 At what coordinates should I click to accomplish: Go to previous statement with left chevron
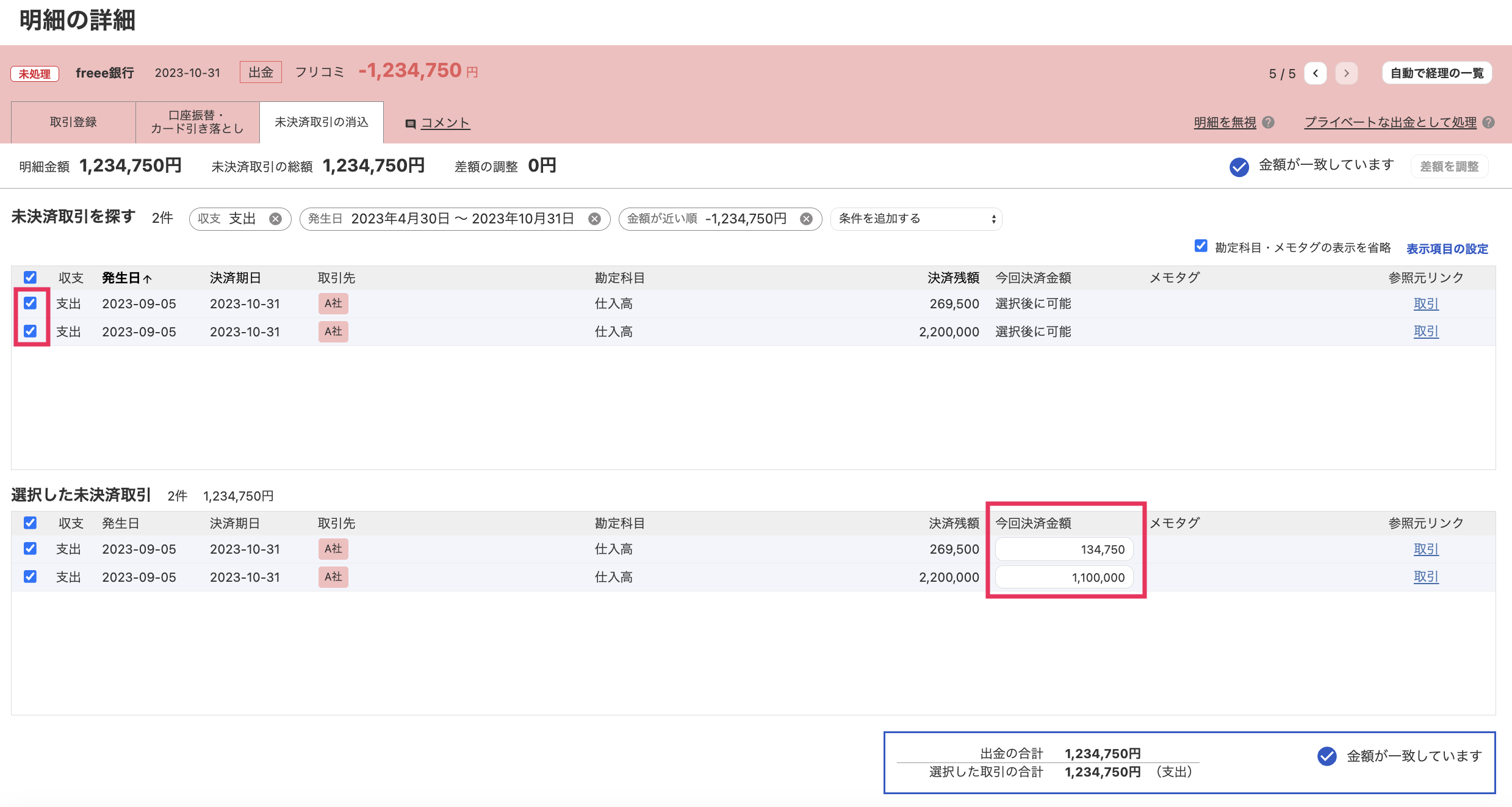[x=1316, y=73]
